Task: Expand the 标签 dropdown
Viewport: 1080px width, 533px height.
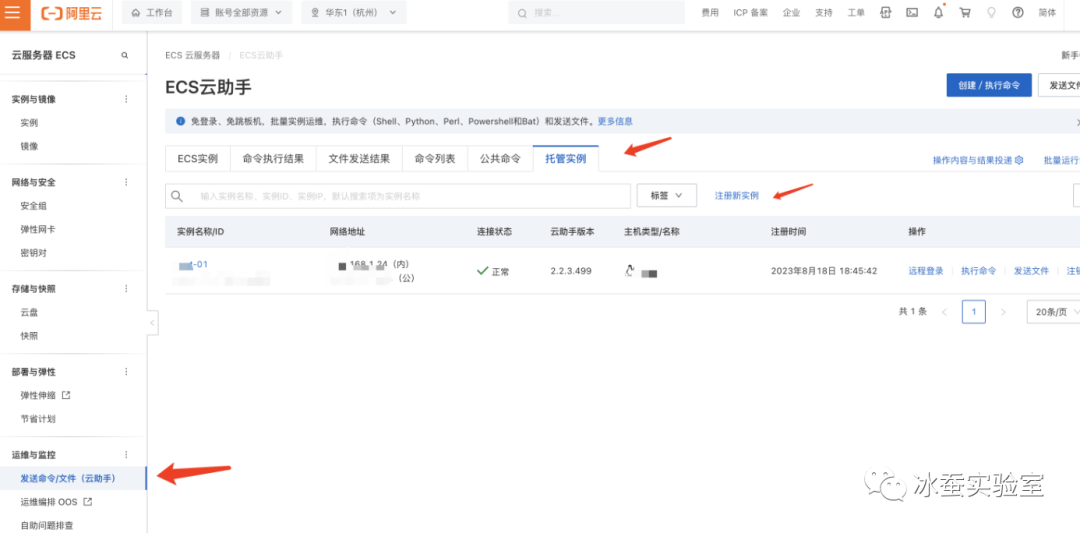Action: coord(667,196)
